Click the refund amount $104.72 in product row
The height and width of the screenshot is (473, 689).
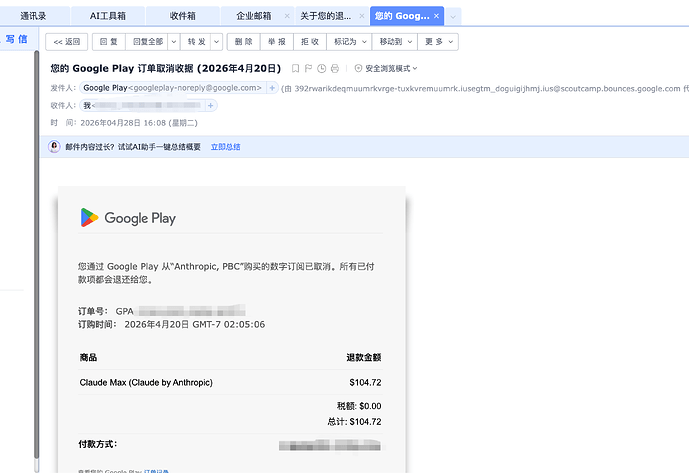click(x=365, y=382)
